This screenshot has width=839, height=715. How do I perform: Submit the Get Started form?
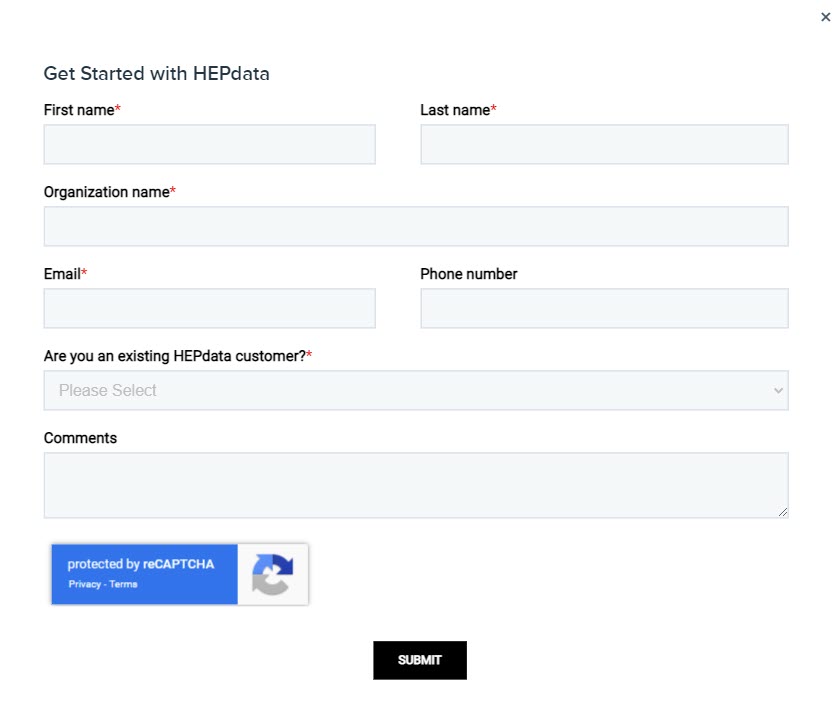[420, 660]
